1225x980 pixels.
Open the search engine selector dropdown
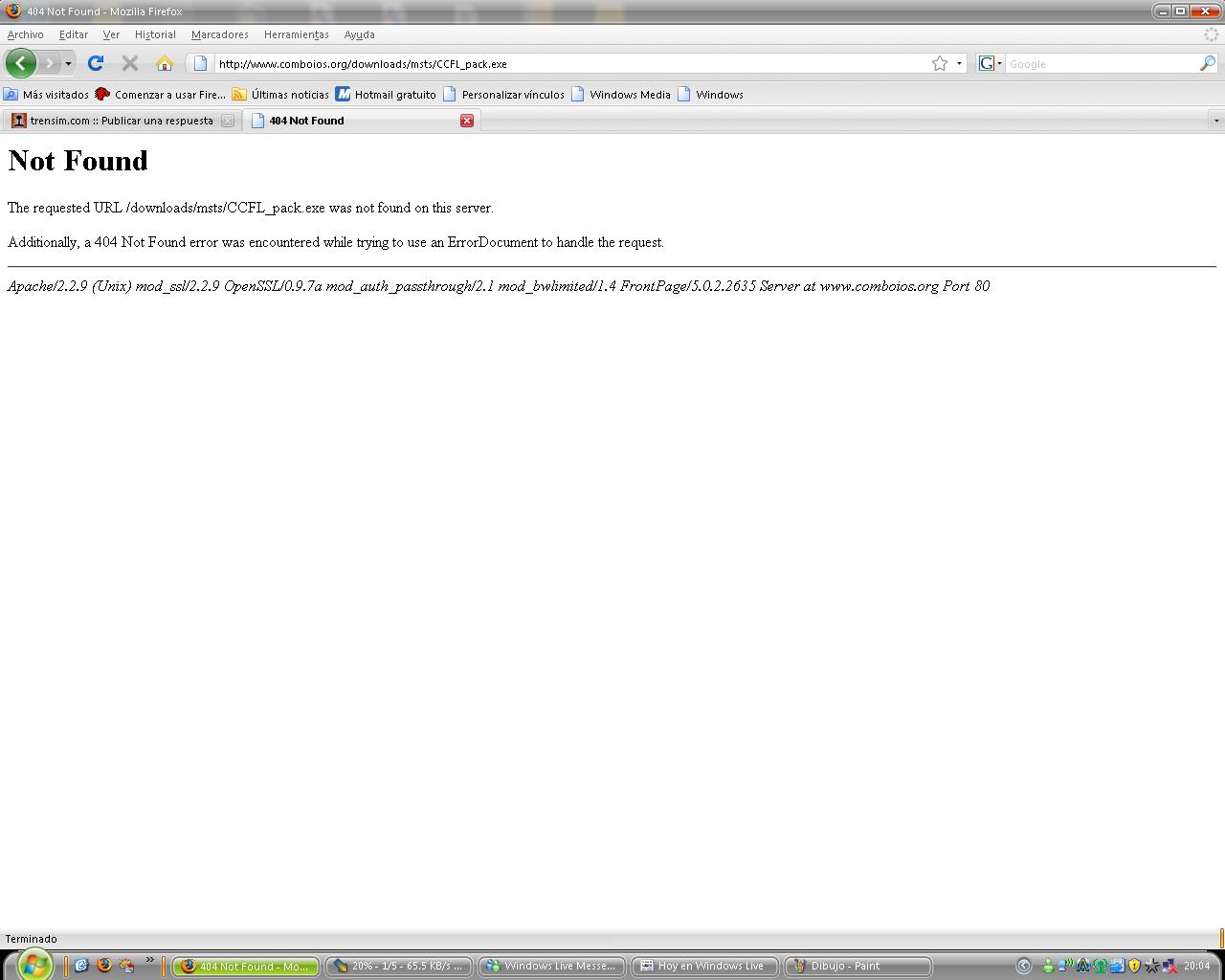(990, 63)
